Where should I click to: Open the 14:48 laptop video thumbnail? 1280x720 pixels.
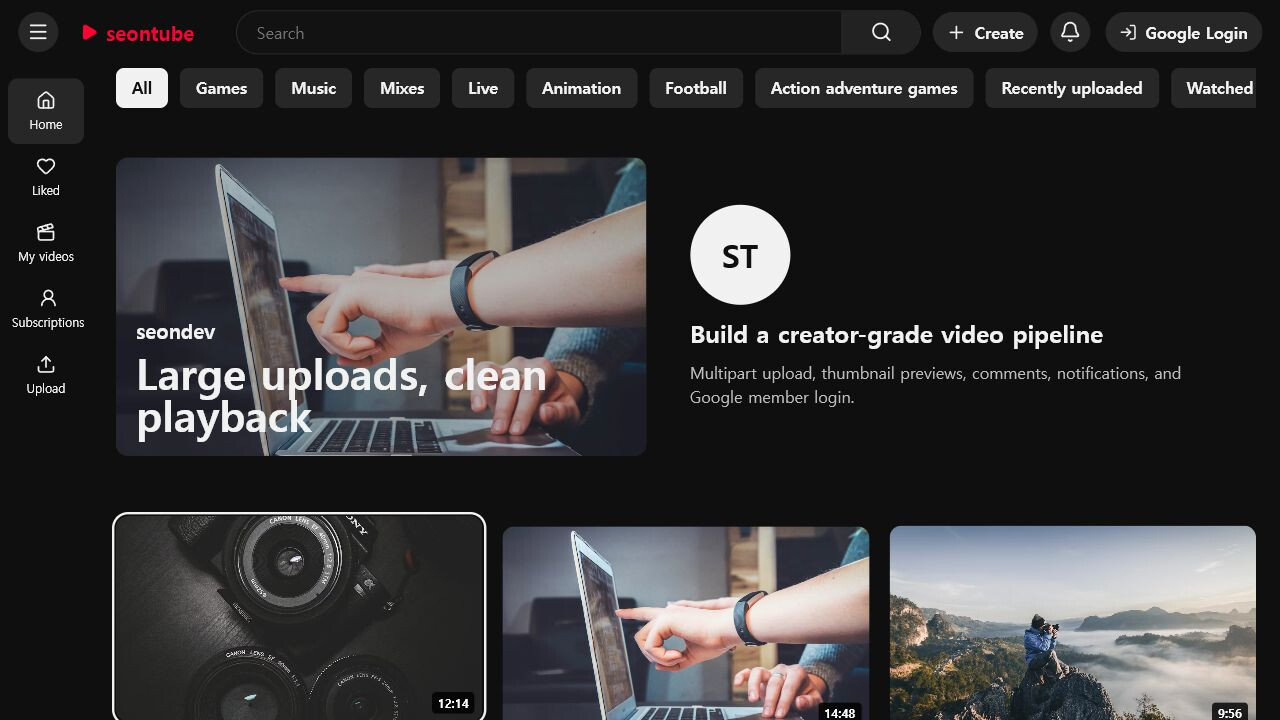point(686,623)
